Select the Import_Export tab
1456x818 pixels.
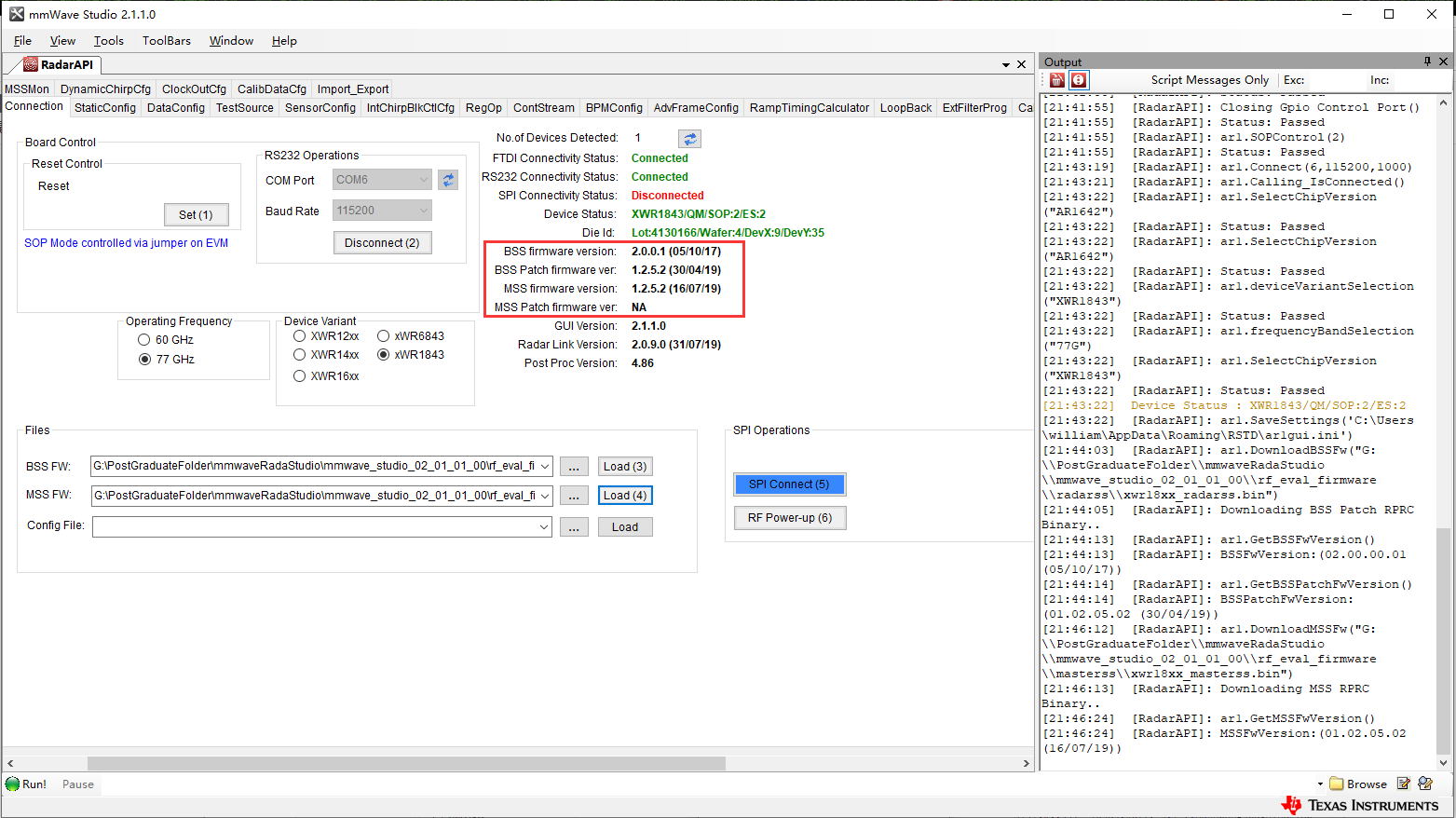click(353, 89)
